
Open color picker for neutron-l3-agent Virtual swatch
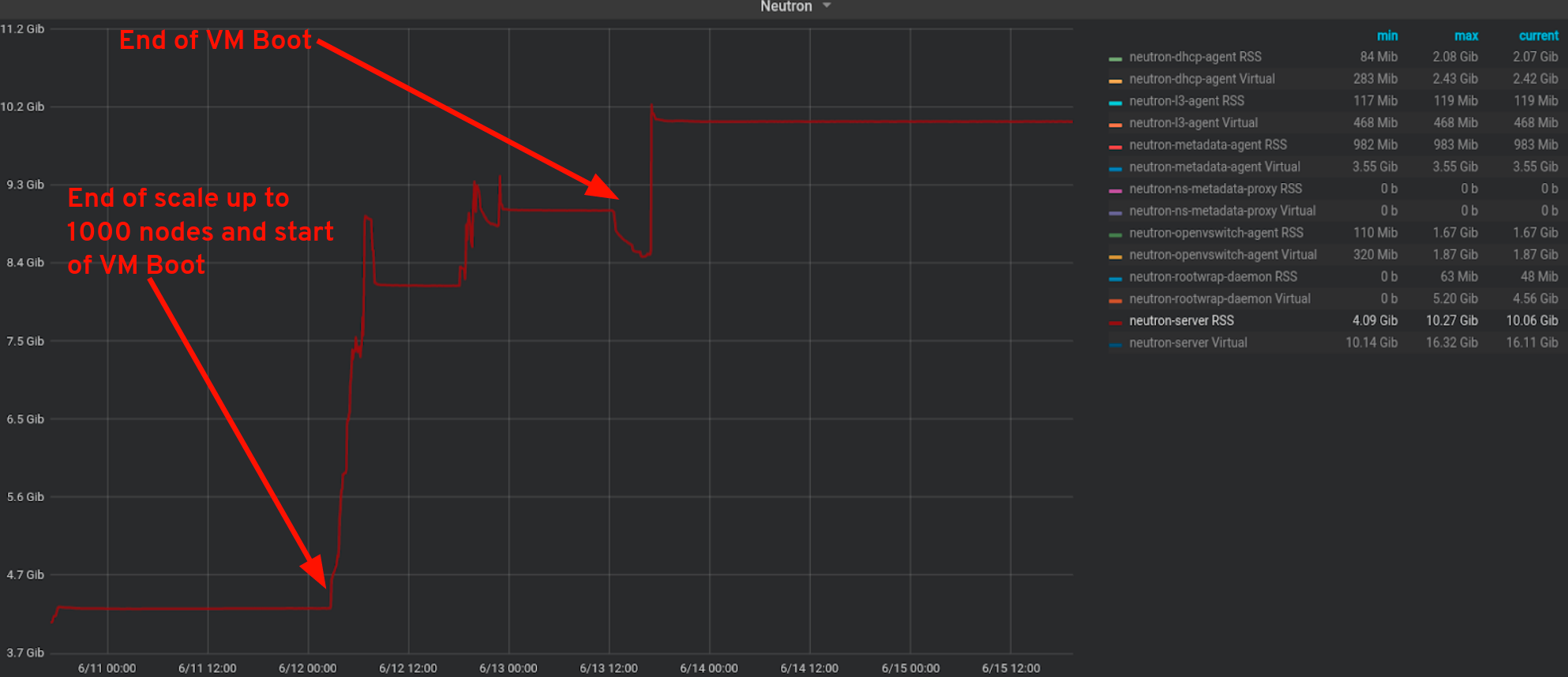(x=1115, y=125)
